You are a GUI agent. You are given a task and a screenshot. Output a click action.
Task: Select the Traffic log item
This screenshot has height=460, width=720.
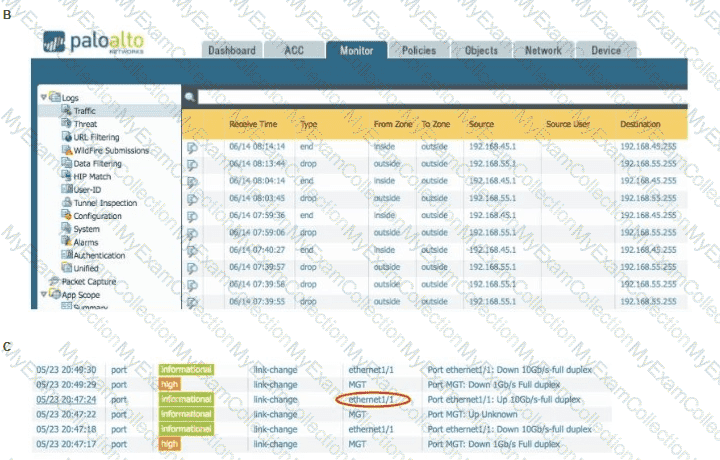[84, 111]
